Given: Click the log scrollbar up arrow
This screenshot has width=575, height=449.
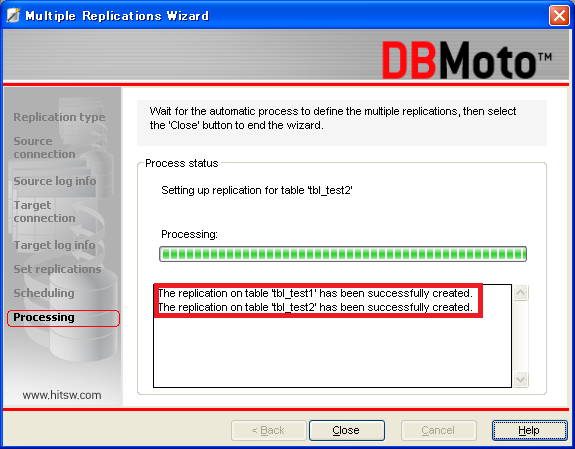Looking at the screenshot, I should point(521,293).
